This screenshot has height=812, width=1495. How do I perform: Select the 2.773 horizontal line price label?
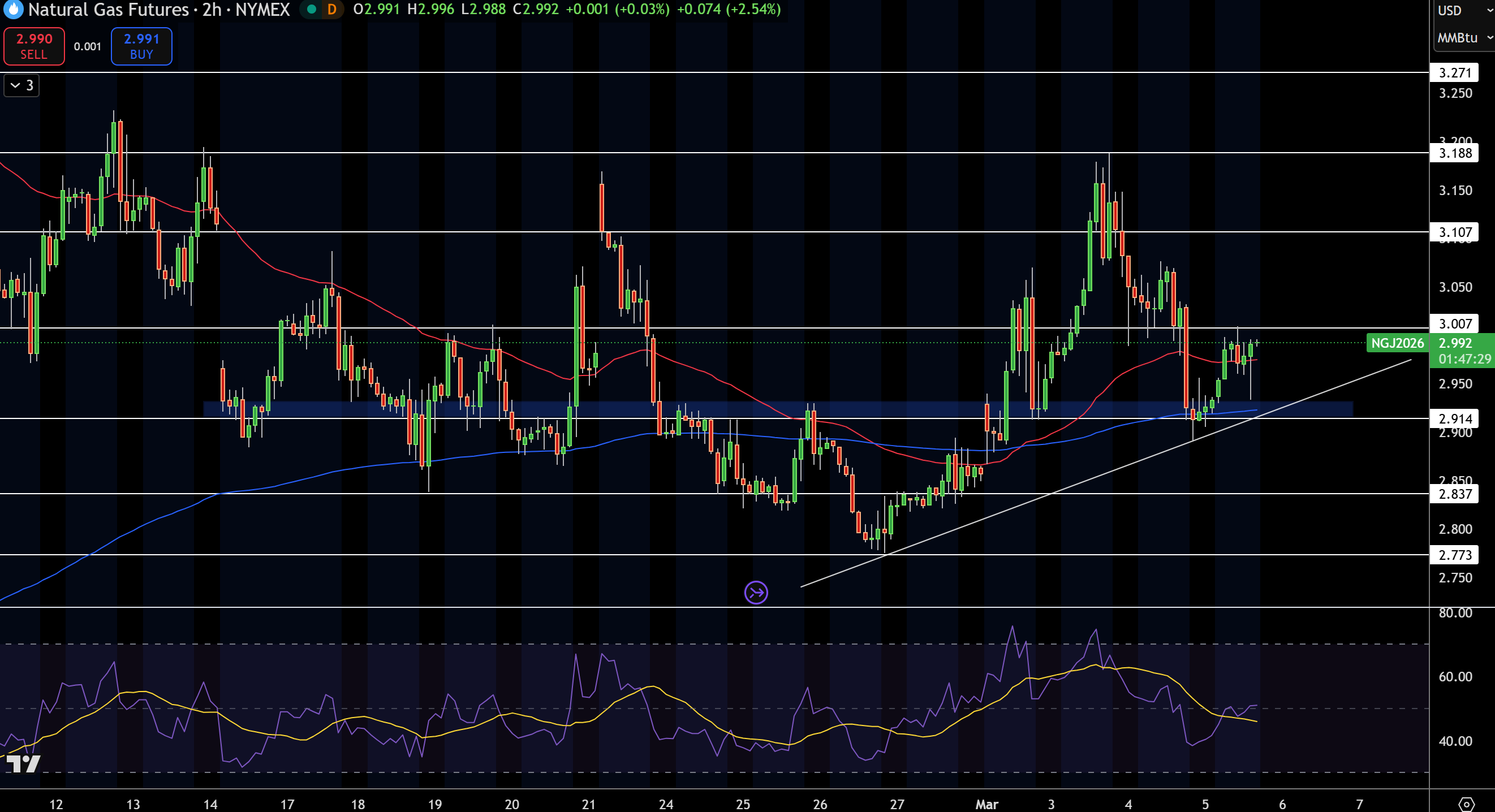[1455, 555]
